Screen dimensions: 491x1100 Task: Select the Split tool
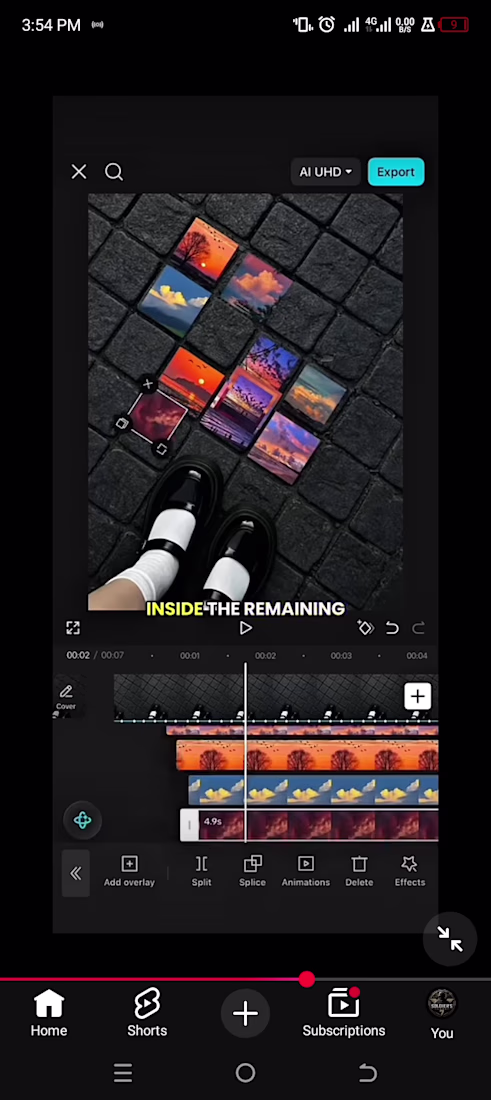coord(201,871)
